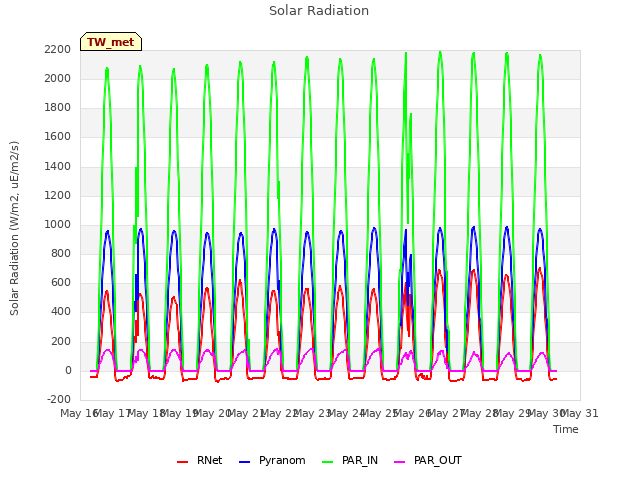
Task: Click the red RNet legend swatch
Action: coord(182,462)
